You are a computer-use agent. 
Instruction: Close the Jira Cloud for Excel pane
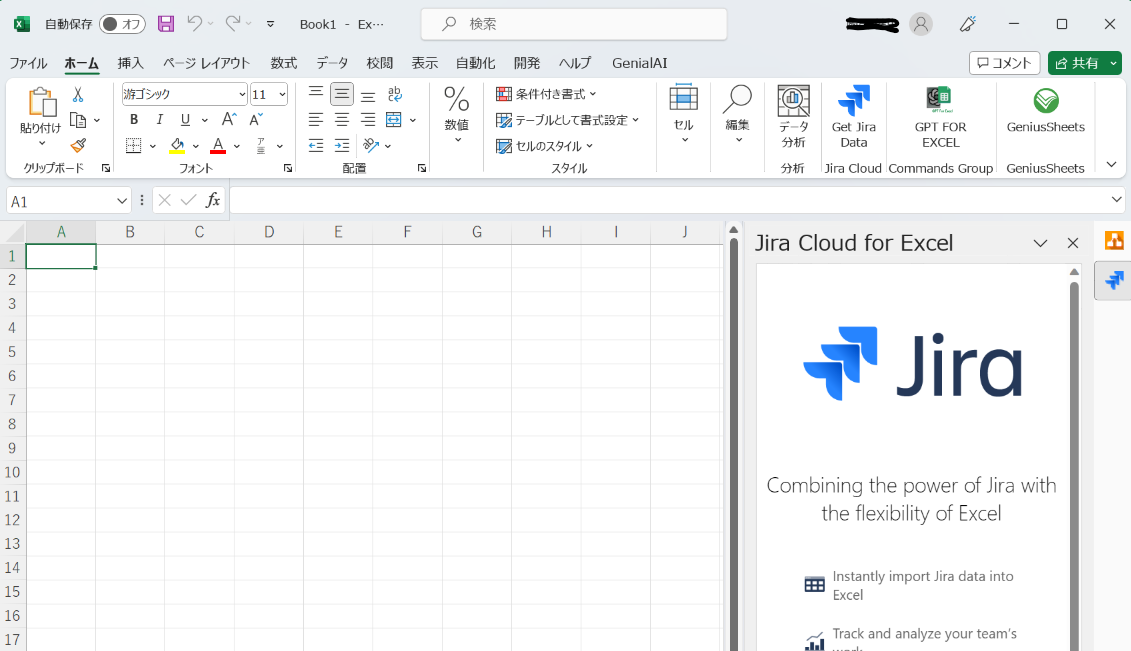[x=1073, y=243]
